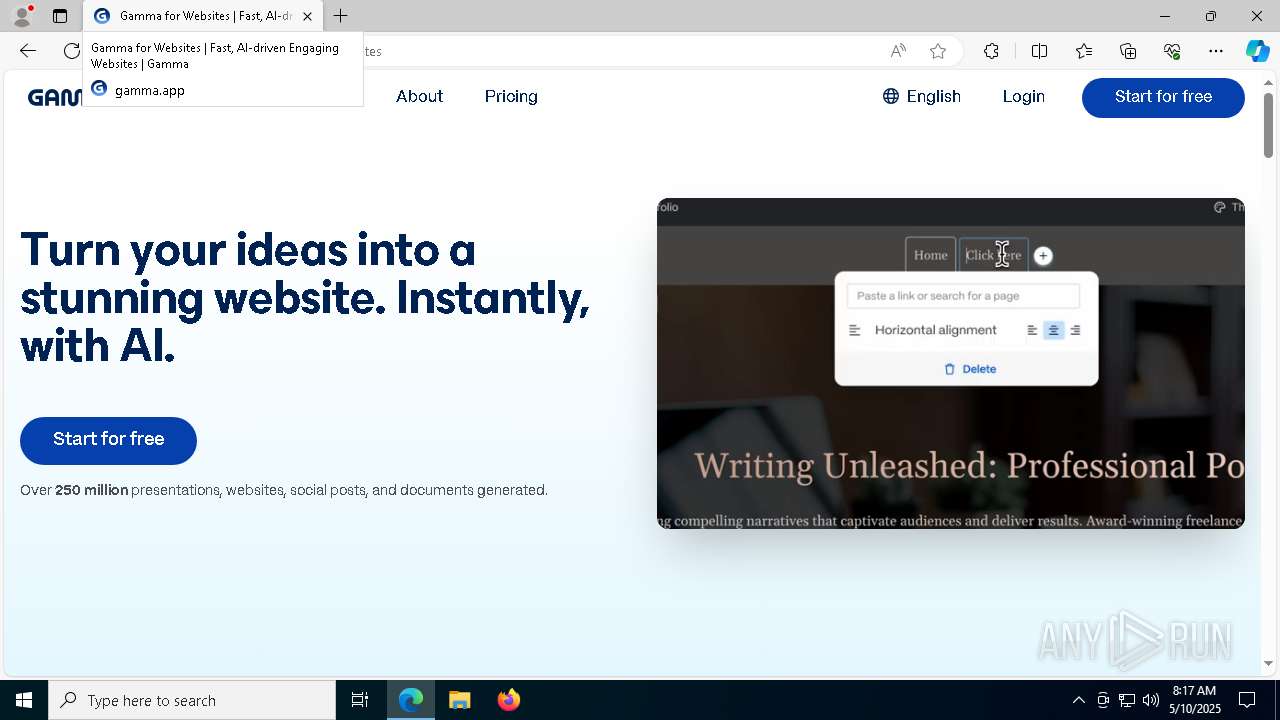Open Task View on taskbar
This screenshot has width=1280, height=720.
click(x=360, y=700)
